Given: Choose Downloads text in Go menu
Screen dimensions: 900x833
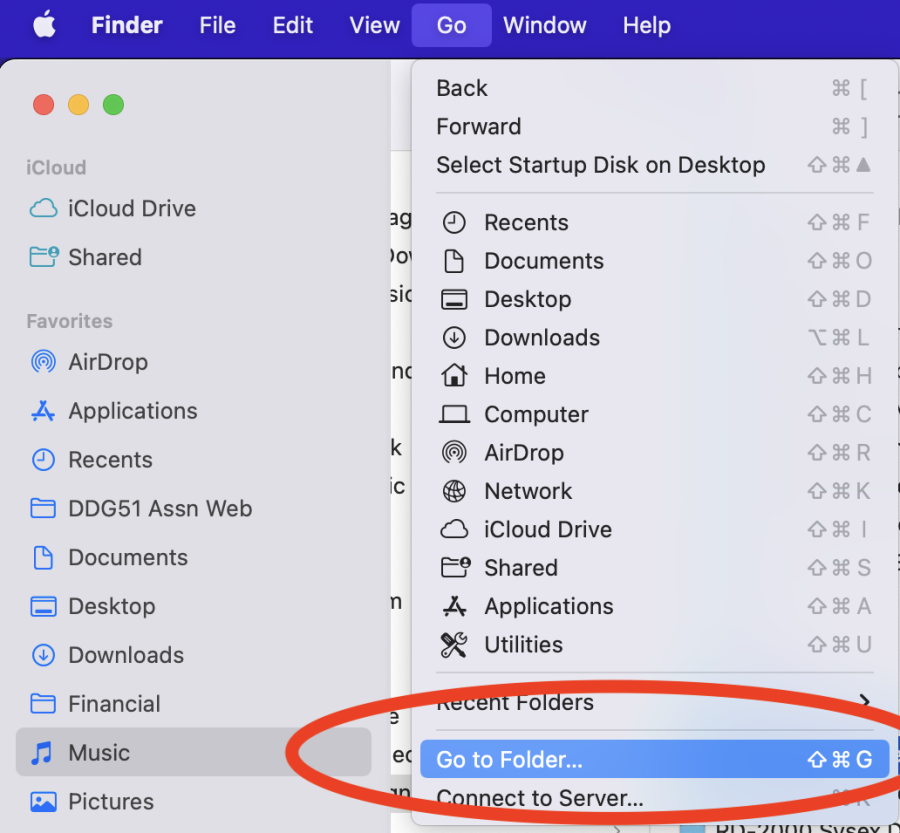Looking at the screenshot, I should (x=542, y=338).
